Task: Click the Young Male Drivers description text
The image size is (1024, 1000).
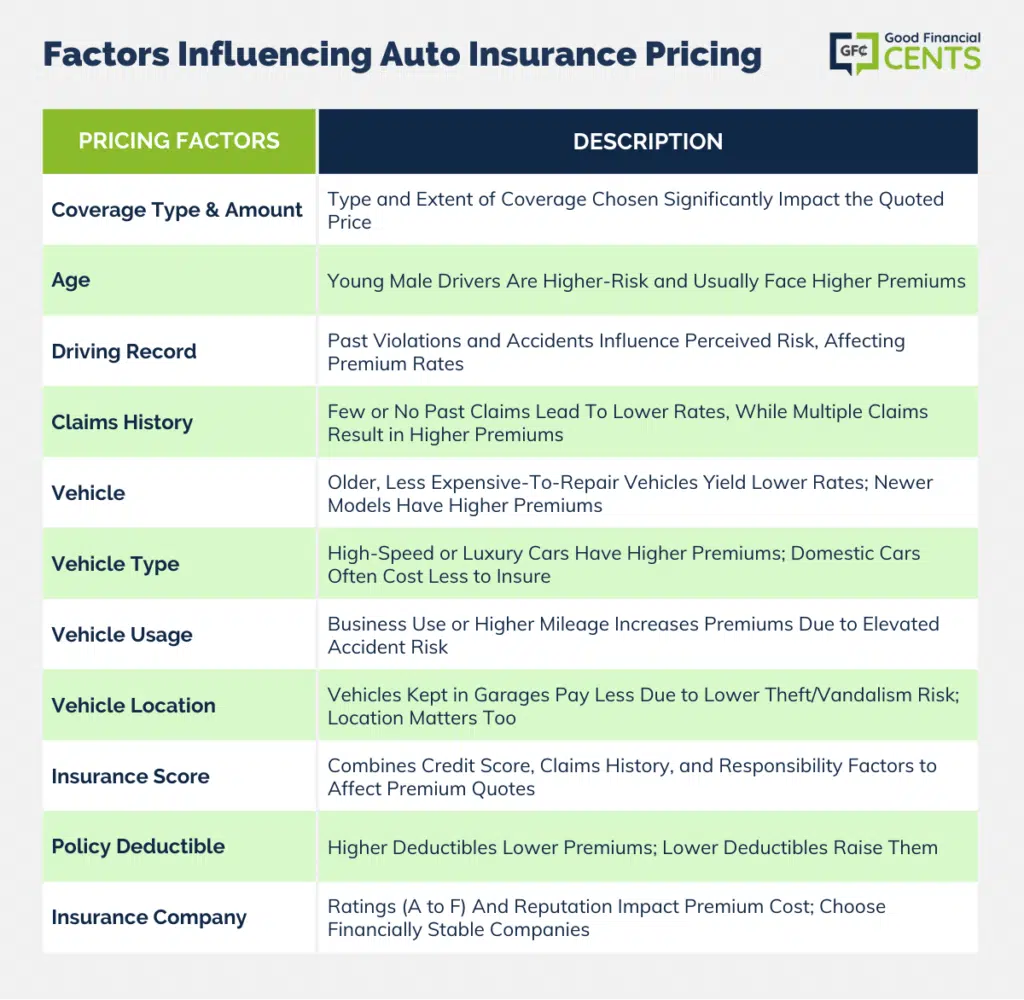Action: pos(646,281)
